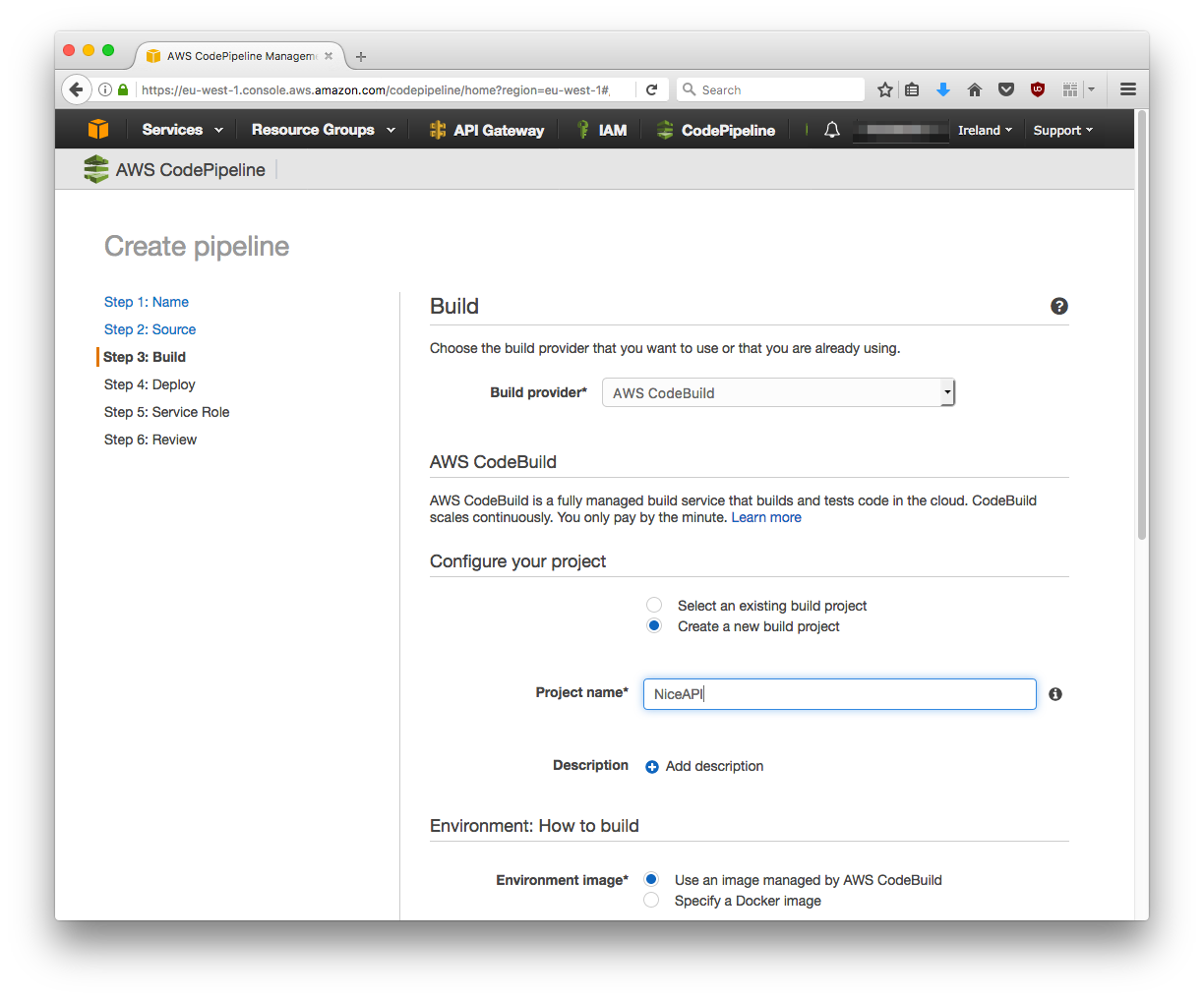Image resolution: width=1204 pixels, height=999 pixels.
Task: Bookmark this page with star icon
Action: tap(885, 89)
